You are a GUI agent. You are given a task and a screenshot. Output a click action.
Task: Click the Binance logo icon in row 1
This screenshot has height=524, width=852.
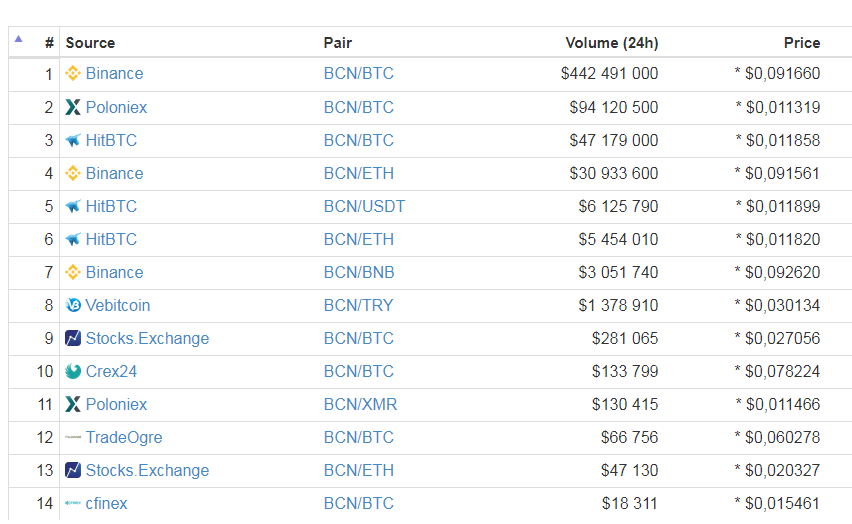[x=73, y=73]
